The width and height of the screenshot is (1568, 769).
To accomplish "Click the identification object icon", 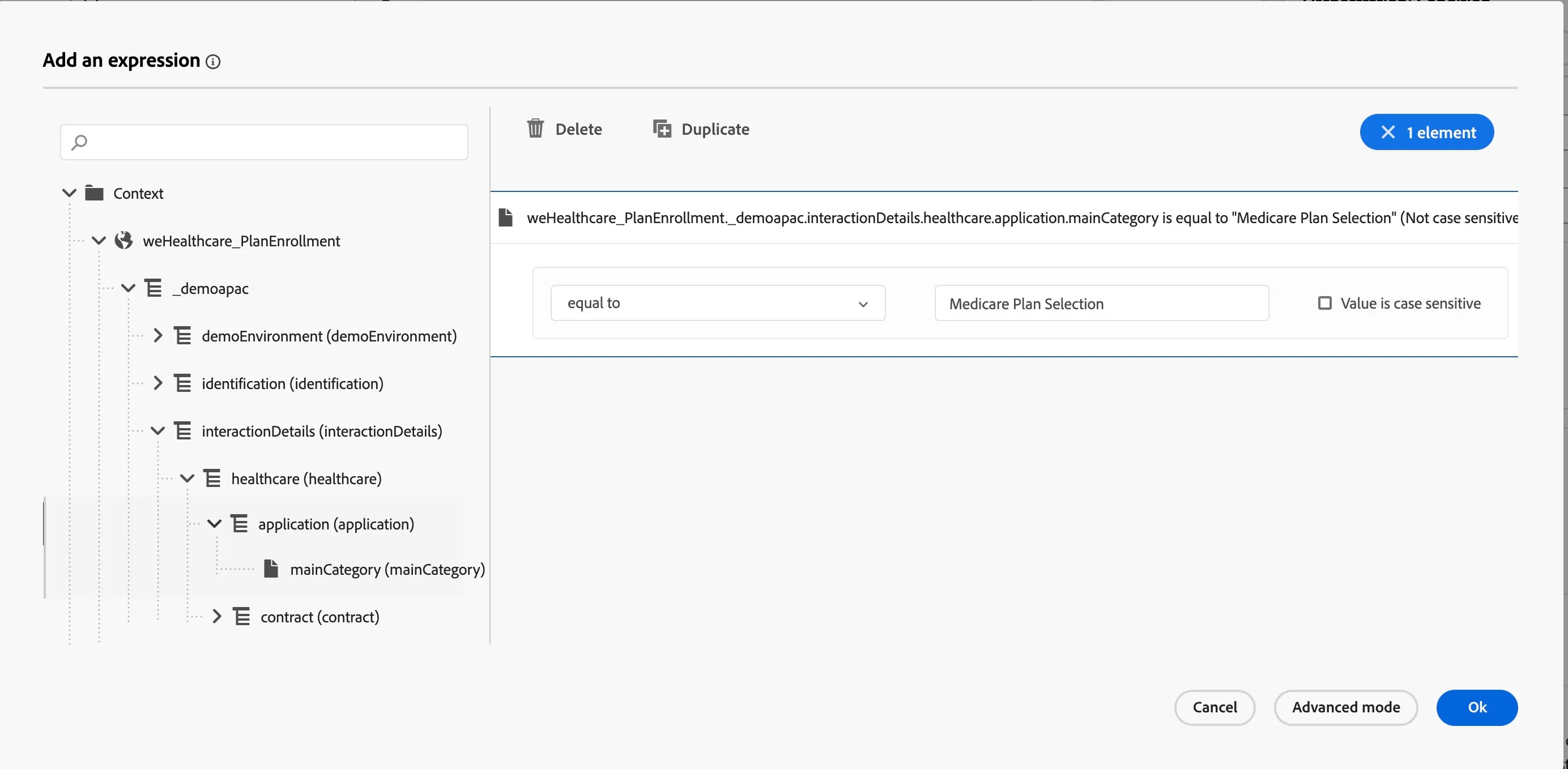I will pos(182,383).
